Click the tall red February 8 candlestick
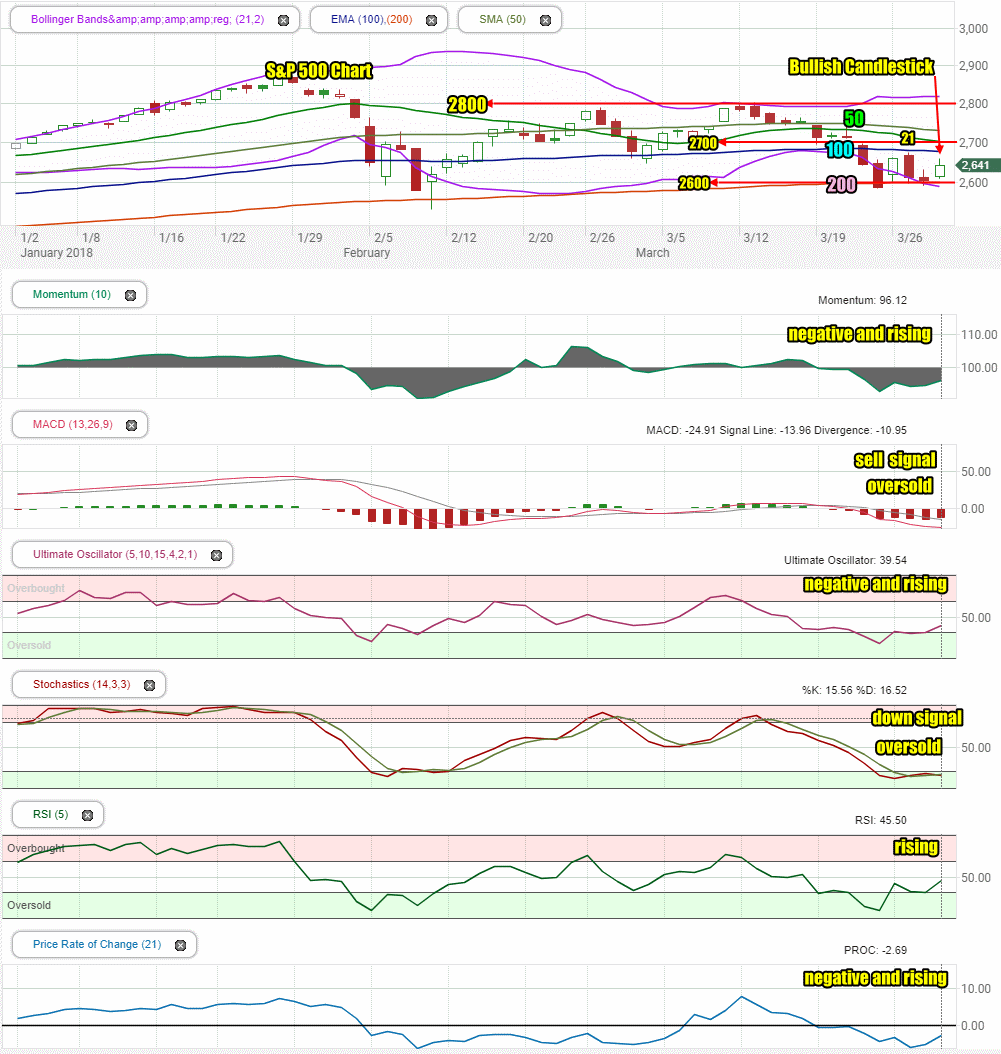1001x1054 pixels. click(x=416, y=169)
